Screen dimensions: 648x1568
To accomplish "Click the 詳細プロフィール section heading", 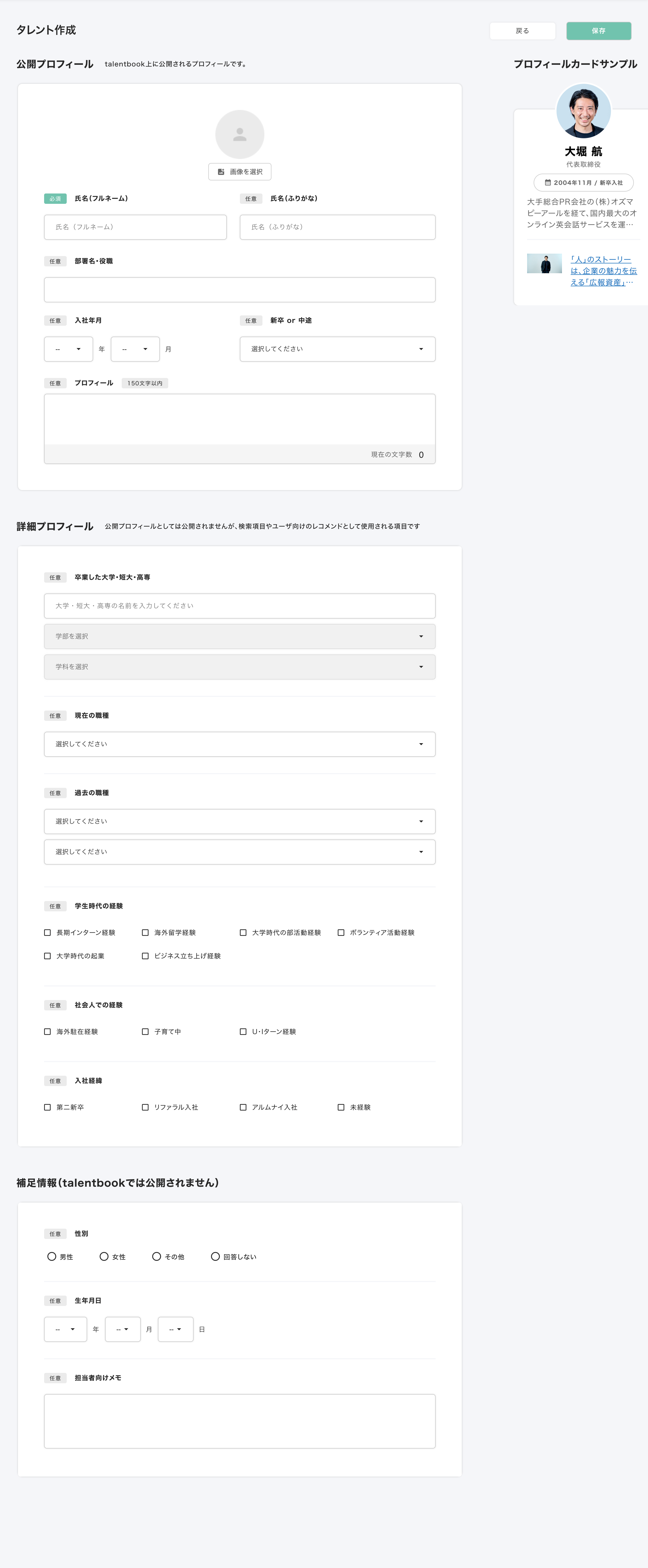I will coord(55,527).
